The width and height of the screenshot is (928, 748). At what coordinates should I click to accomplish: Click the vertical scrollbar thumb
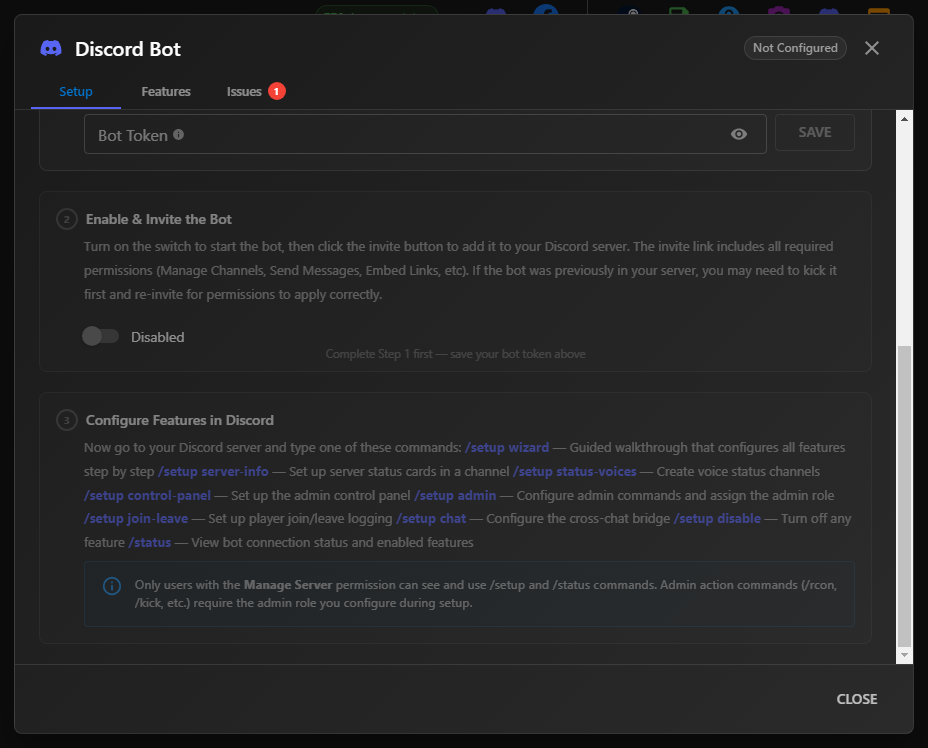point(904,497)
